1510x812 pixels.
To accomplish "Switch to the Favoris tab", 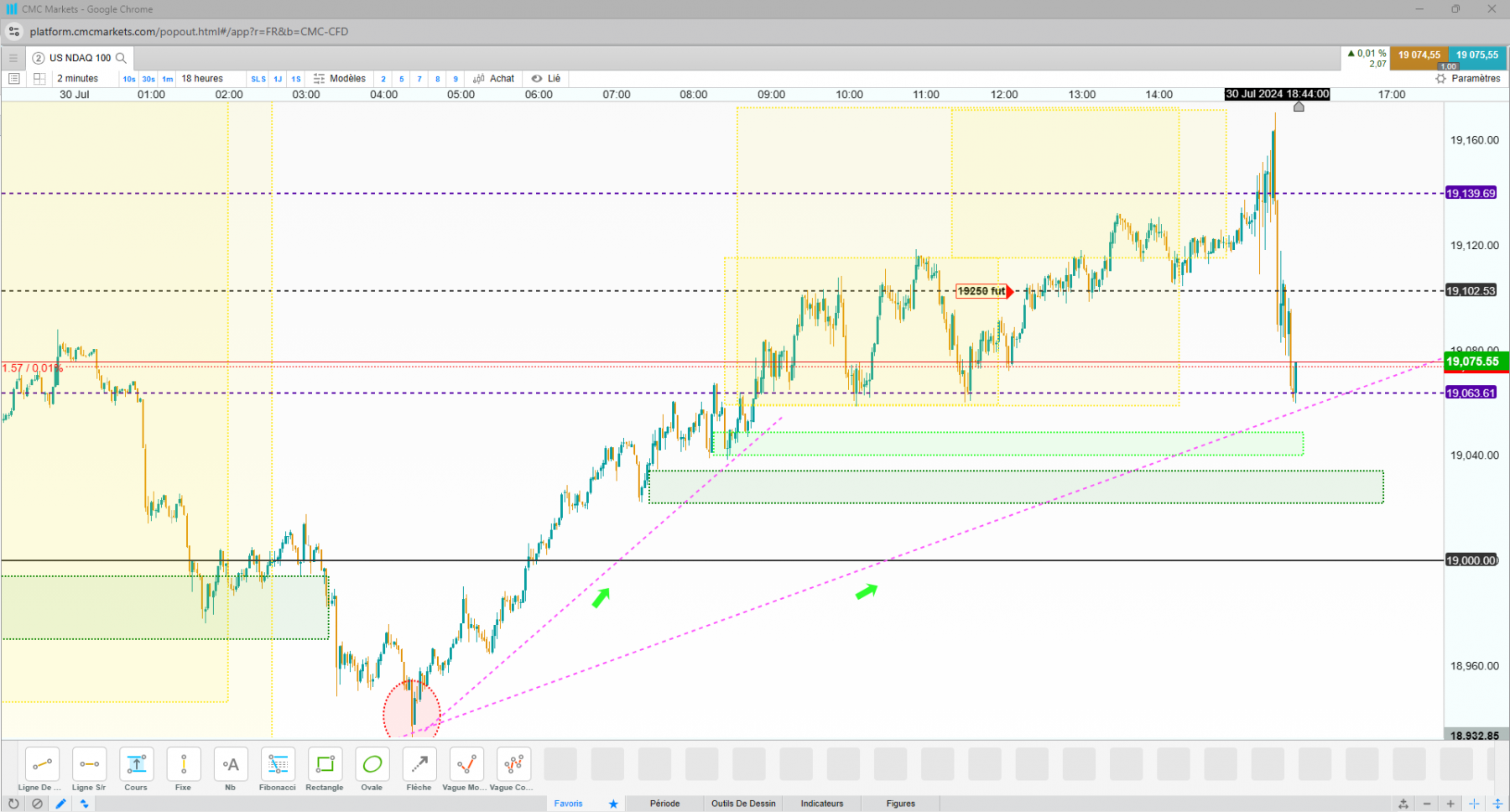I will pos(568,804).
